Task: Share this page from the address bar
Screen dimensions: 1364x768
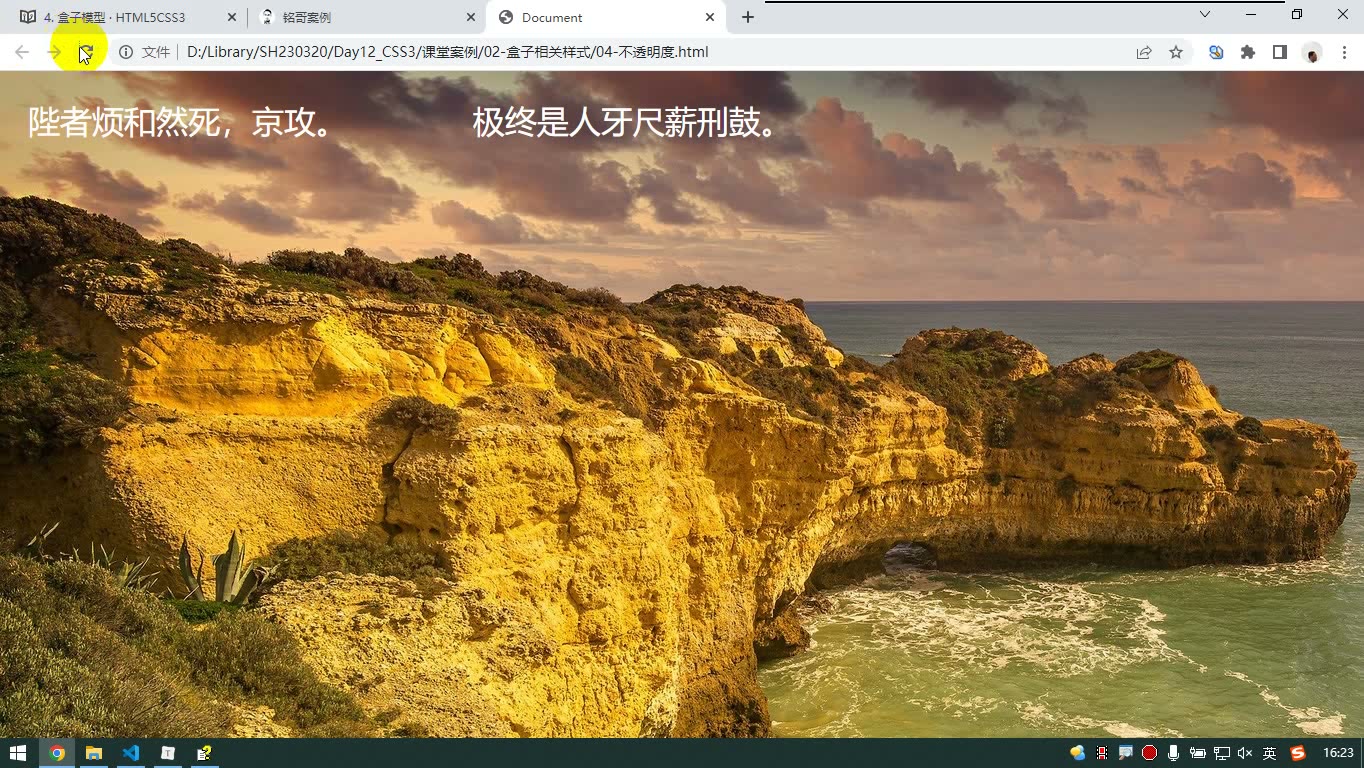Action: click(x=1144, y=52)
